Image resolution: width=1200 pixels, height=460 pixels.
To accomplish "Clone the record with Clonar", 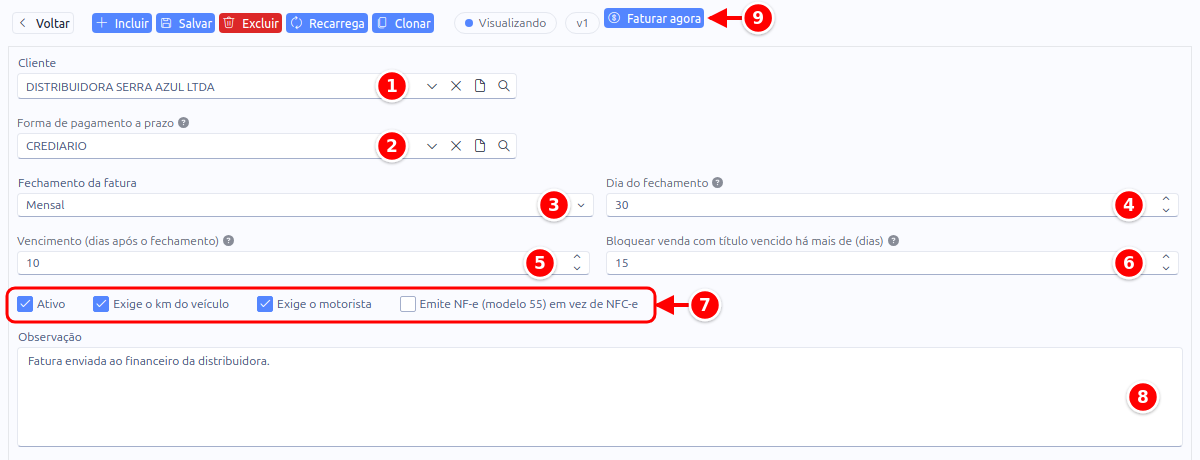I will click(403, 22).
